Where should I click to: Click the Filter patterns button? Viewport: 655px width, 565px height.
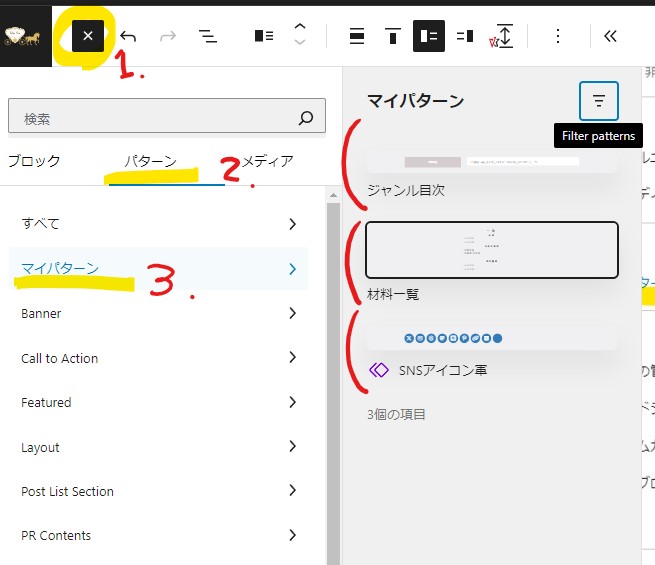[x=599, y=101]
